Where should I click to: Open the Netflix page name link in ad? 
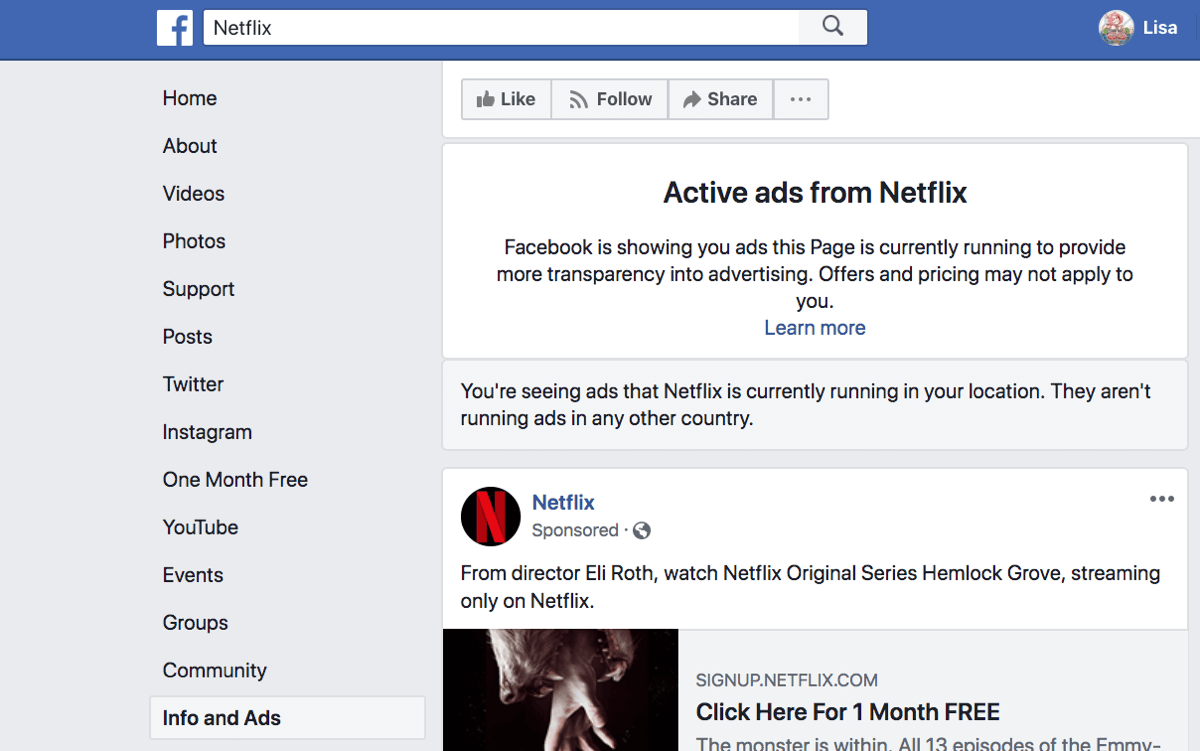click(x=563, y=503)
